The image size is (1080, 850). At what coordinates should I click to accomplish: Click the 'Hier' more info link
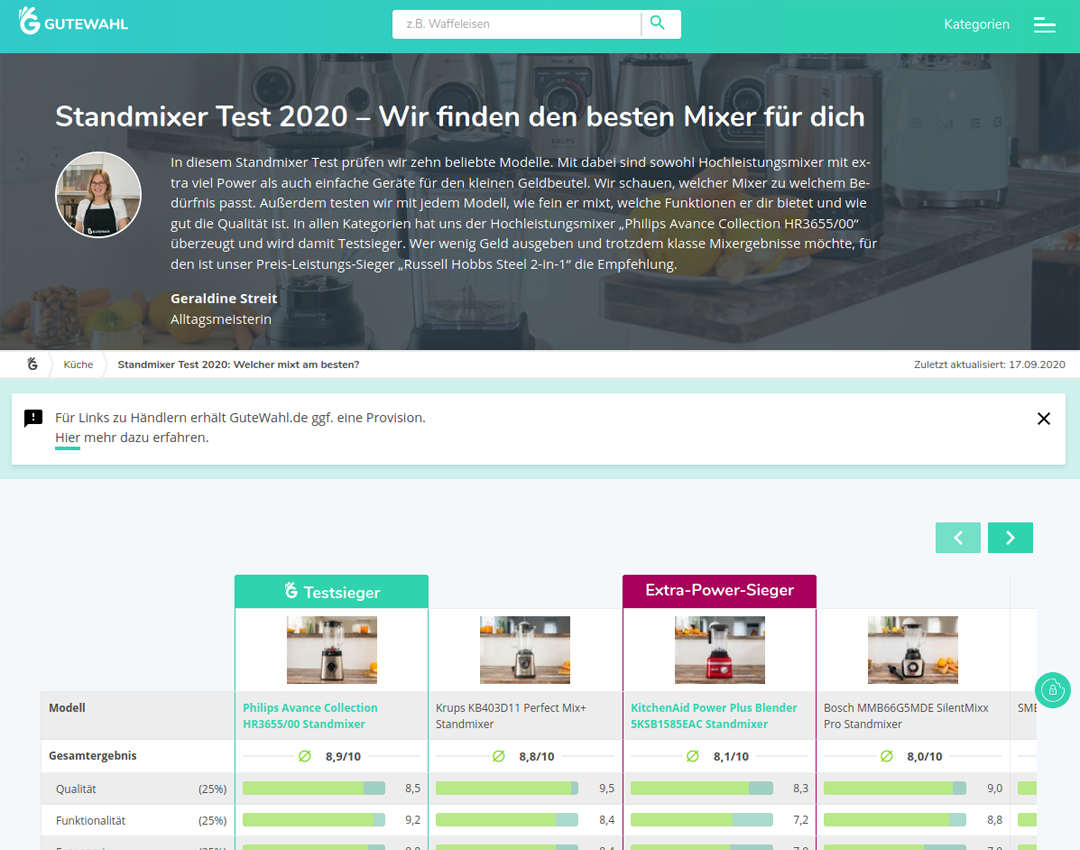pos(68,437)
